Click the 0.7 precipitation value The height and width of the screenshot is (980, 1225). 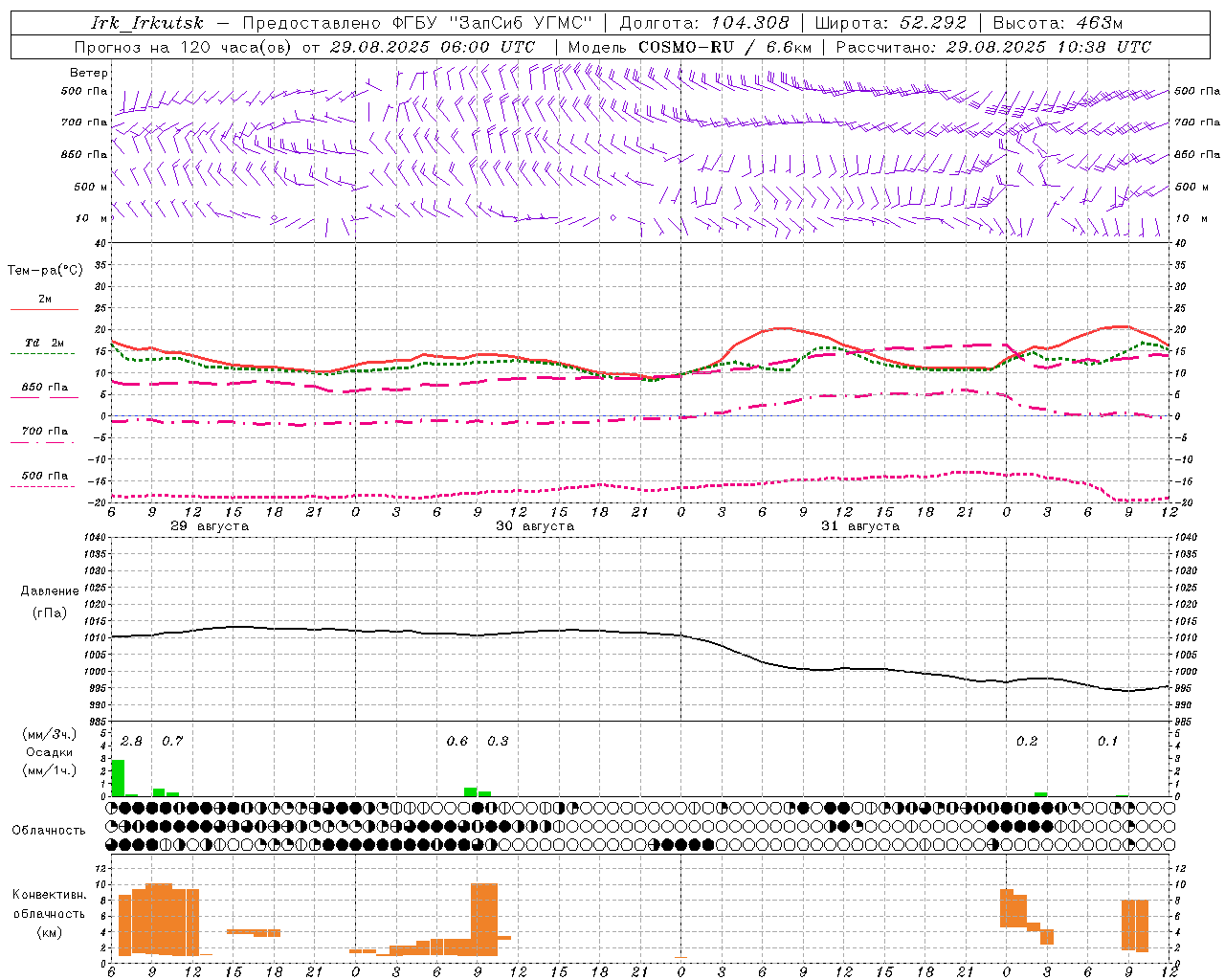[172, 741]
